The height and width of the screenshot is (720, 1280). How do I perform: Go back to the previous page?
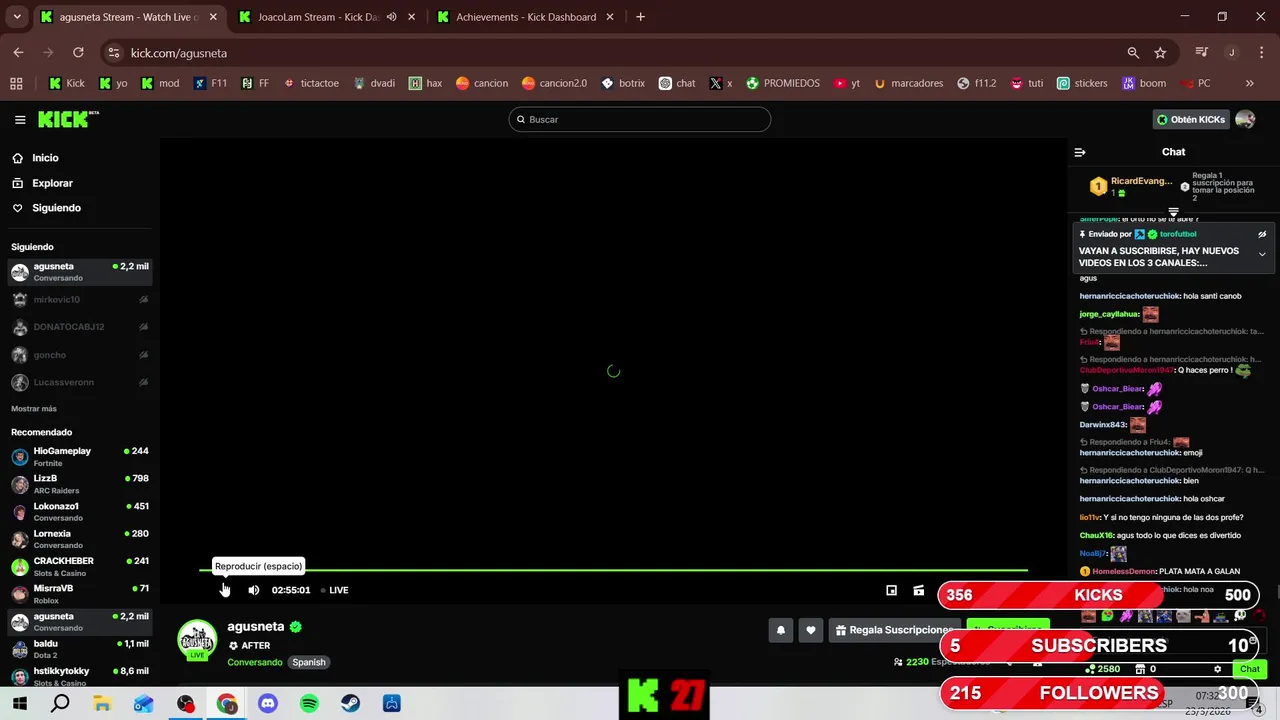point(18,53)
